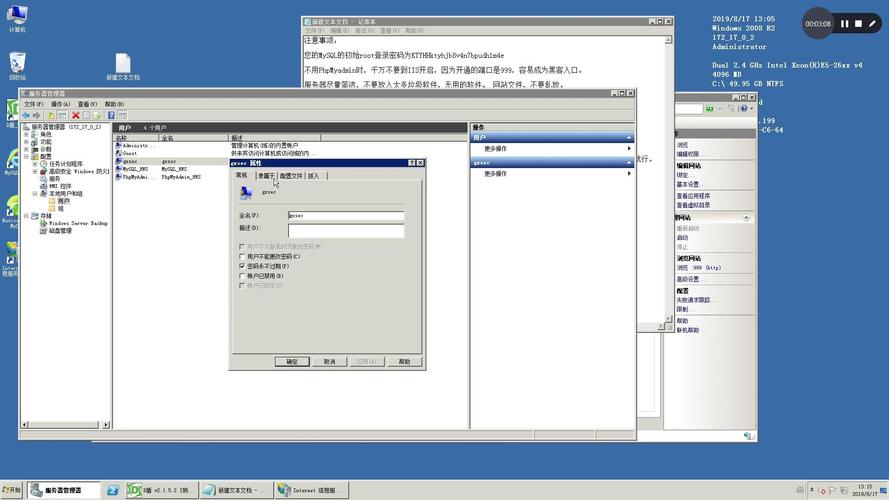Click the 确定 button in properties dialog
The height and width of the screenshot is (500, 889).
coord(292,362)
